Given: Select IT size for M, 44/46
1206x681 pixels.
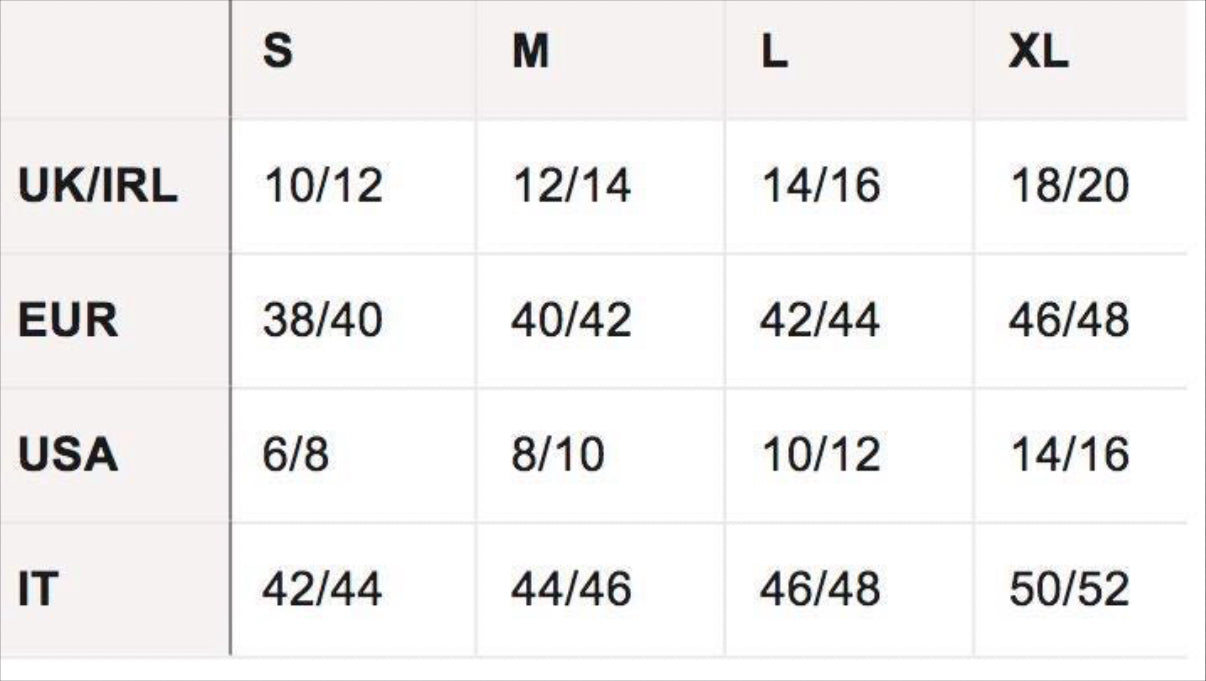Looking at the screenshot, I should pyautogui.click(x=572, y=590).
